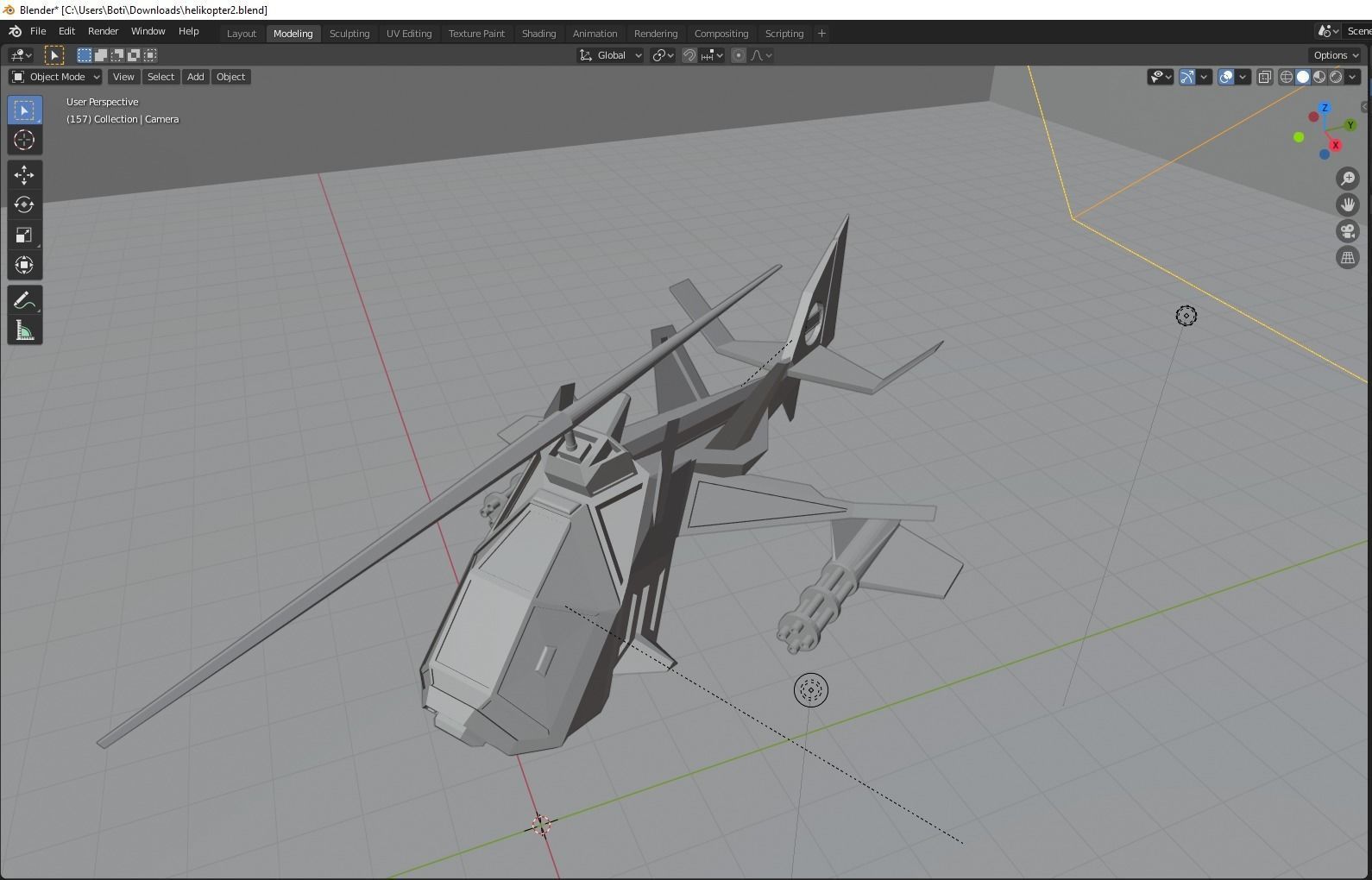The width and height of the screenshot is (1372, 880).
Task: Open the viewport Select menu
Action: [x=160, y=77]
